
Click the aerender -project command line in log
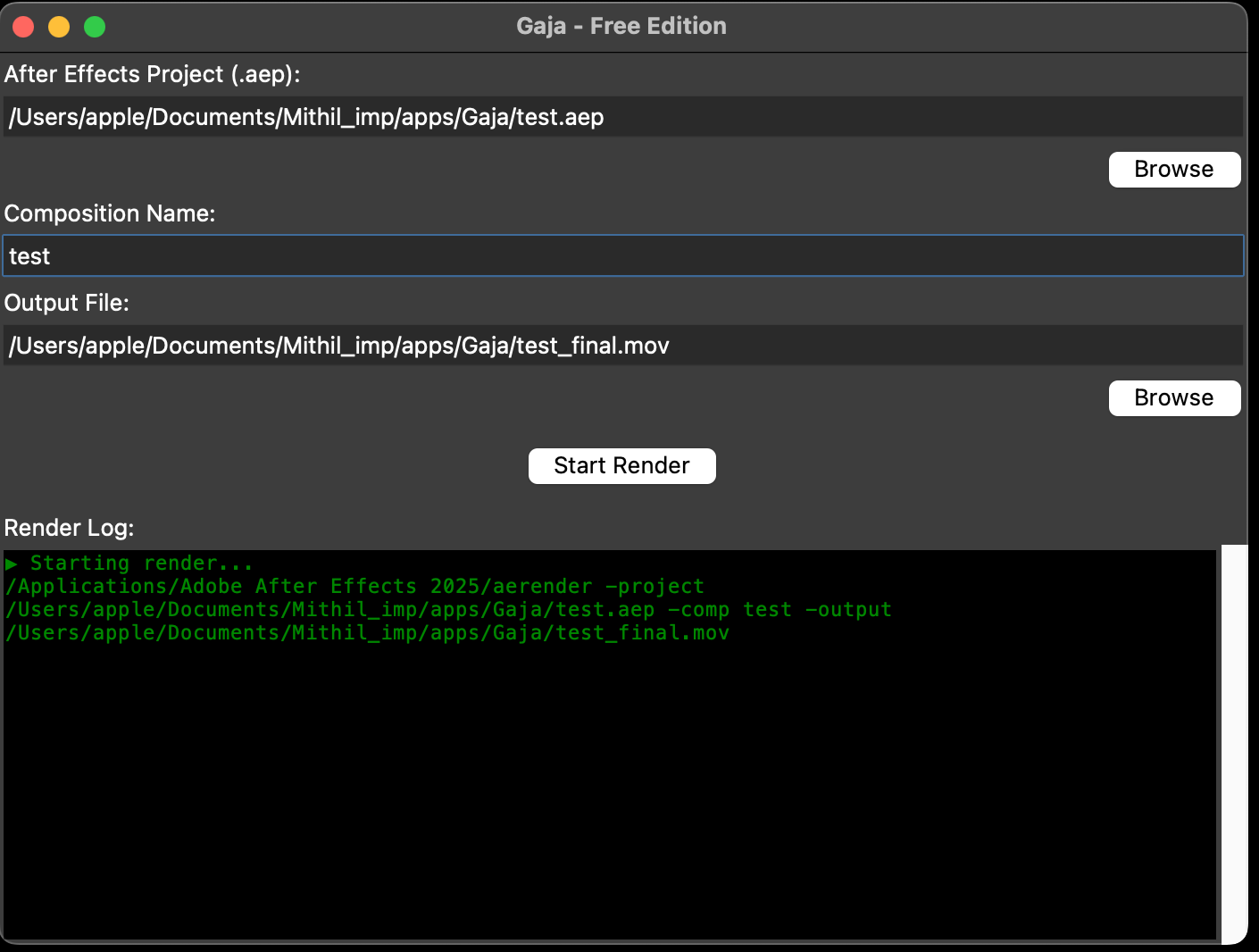[x=355, y=587]
